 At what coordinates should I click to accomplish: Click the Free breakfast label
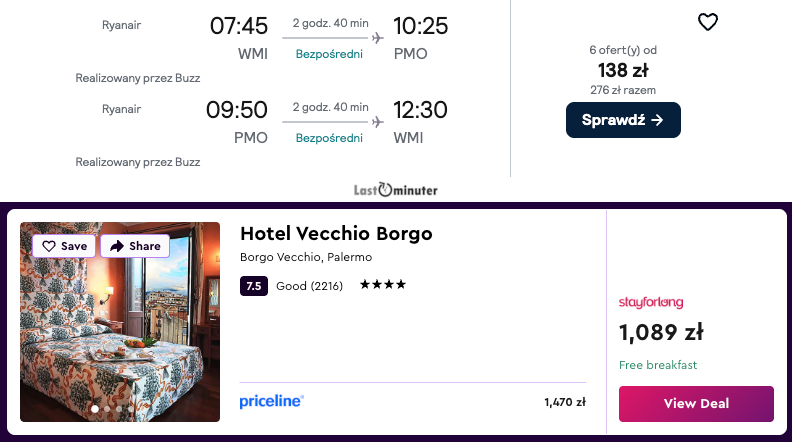point(658,365)
